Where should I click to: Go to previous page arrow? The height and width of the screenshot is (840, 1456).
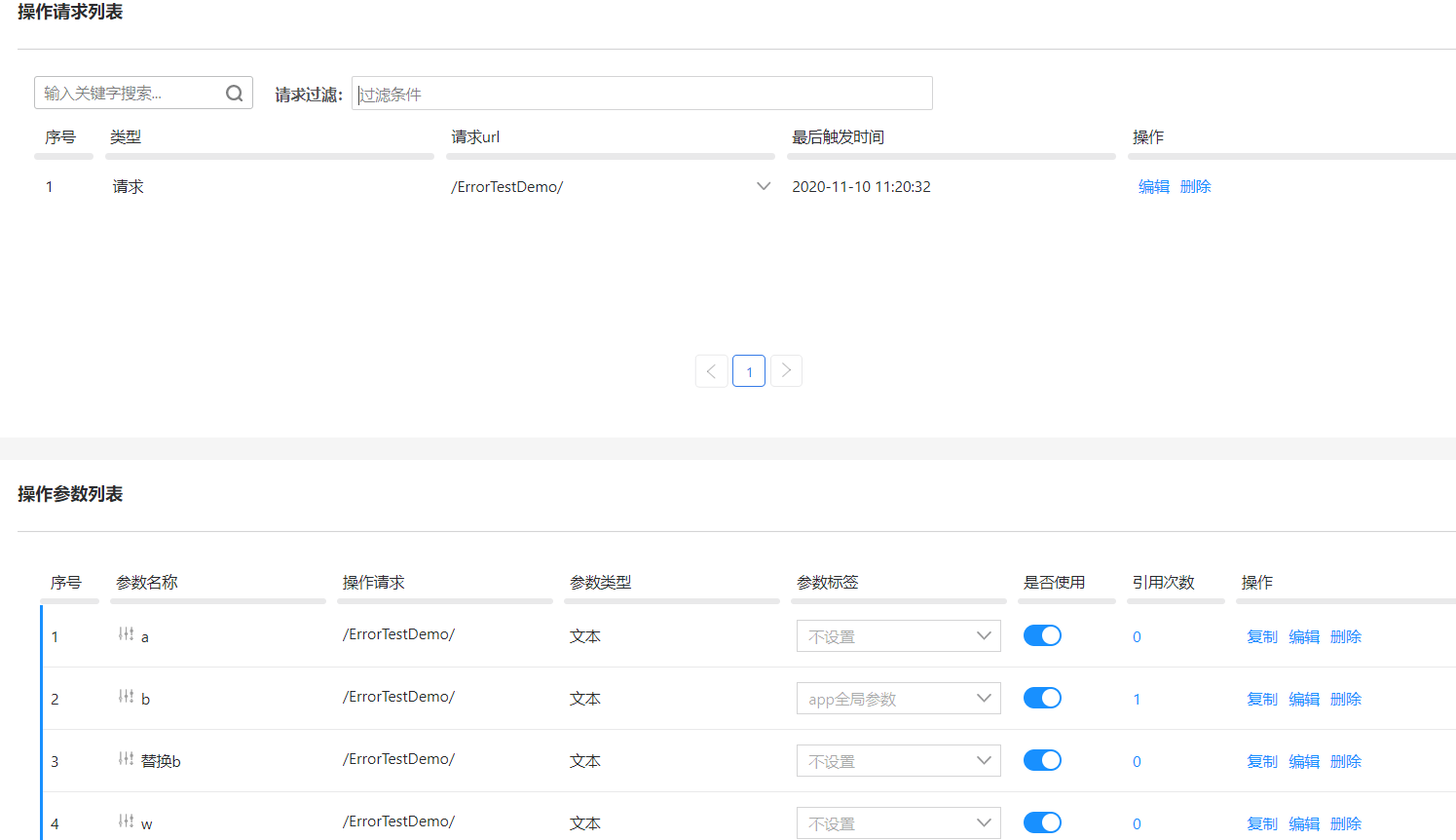pyautogui.click(x=711, y=371)
